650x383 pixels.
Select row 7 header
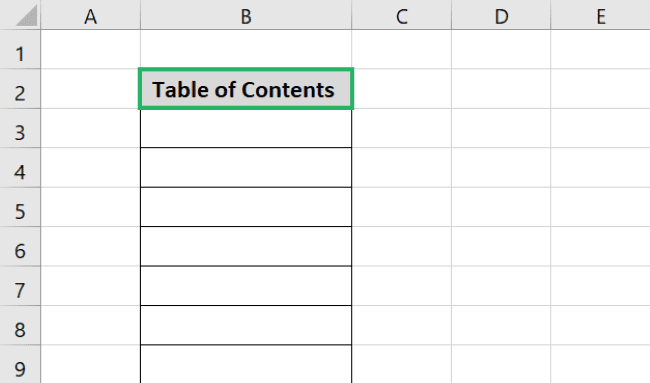(x=20, y=286)
